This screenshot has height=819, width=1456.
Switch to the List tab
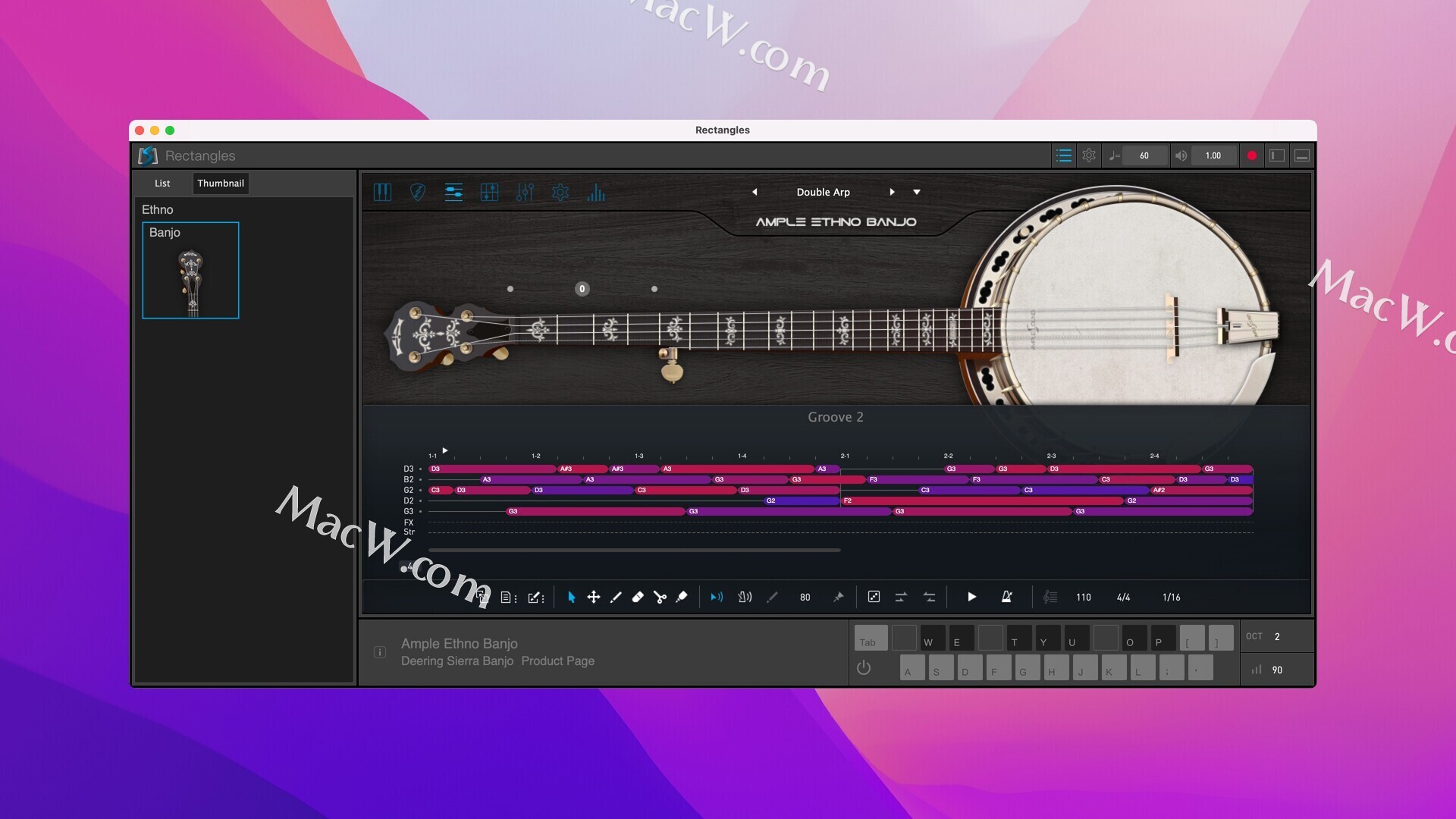162,183
